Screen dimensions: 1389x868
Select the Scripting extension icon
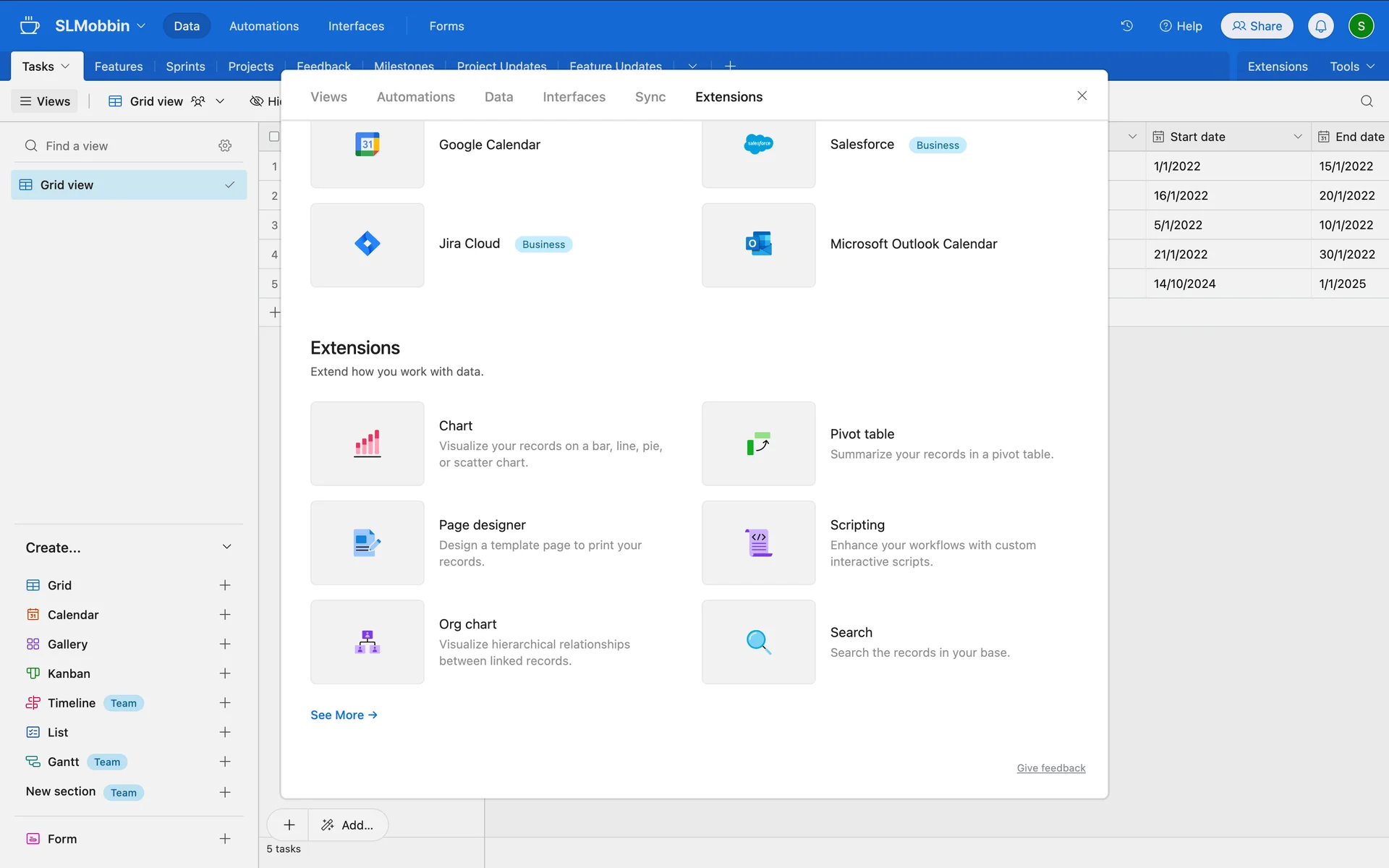pyautogui.click(x=758, y=542)
